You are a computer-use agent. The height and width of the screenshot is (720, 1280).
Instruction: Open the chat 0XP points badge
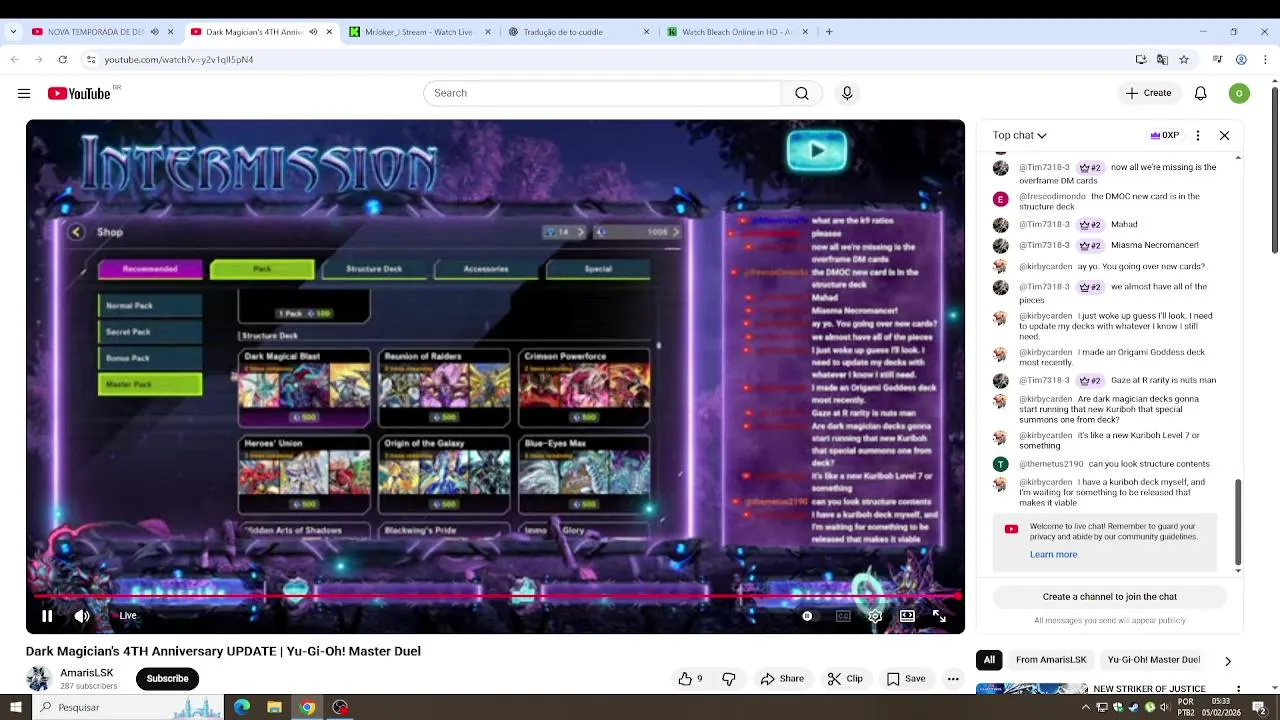point(1165,135)
